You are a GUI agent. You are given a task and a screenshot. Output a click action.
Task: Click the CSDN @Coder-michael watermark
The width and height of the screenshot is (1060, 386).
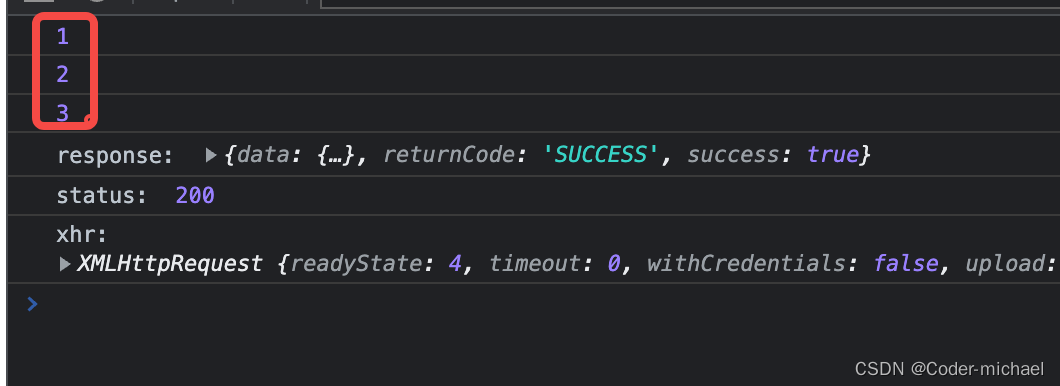click(949, 368)
